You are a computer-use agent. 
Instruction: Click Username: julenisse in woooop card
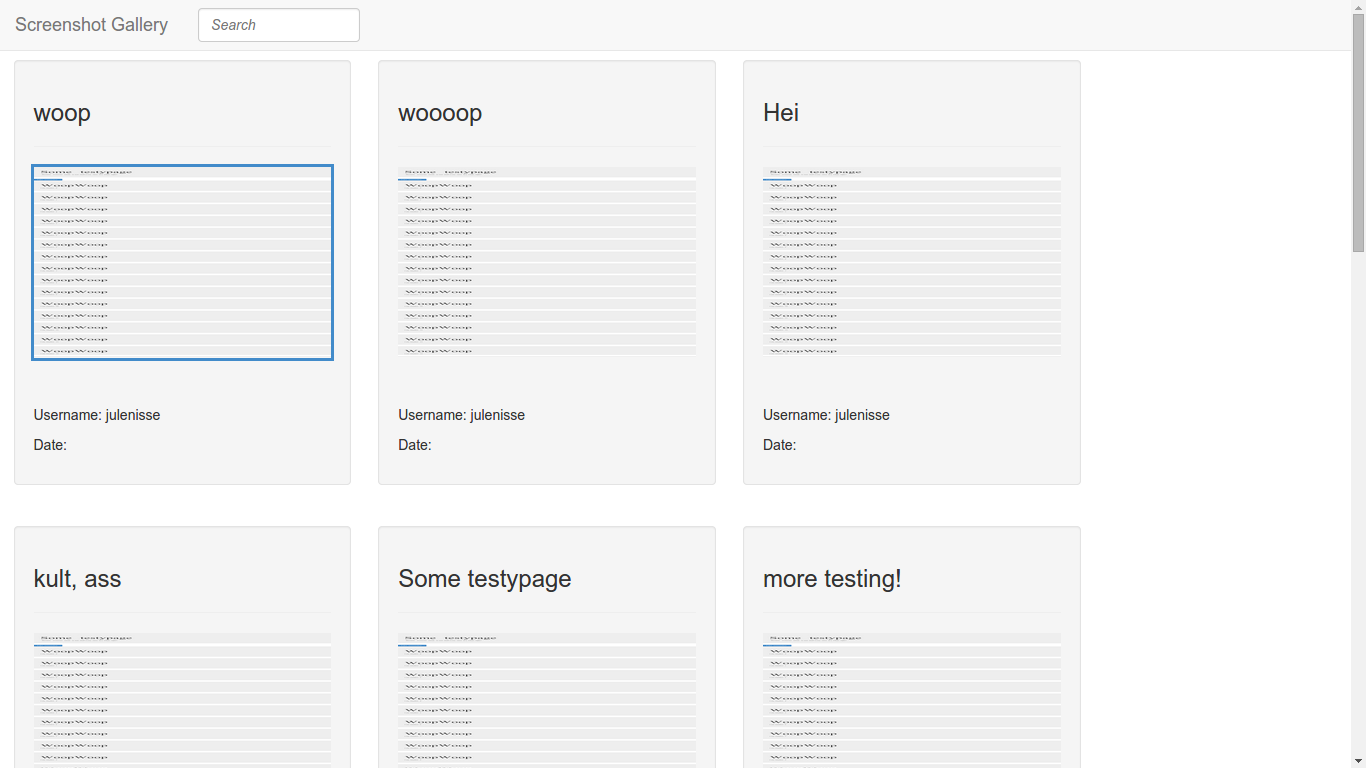click(x=462, y=415)
